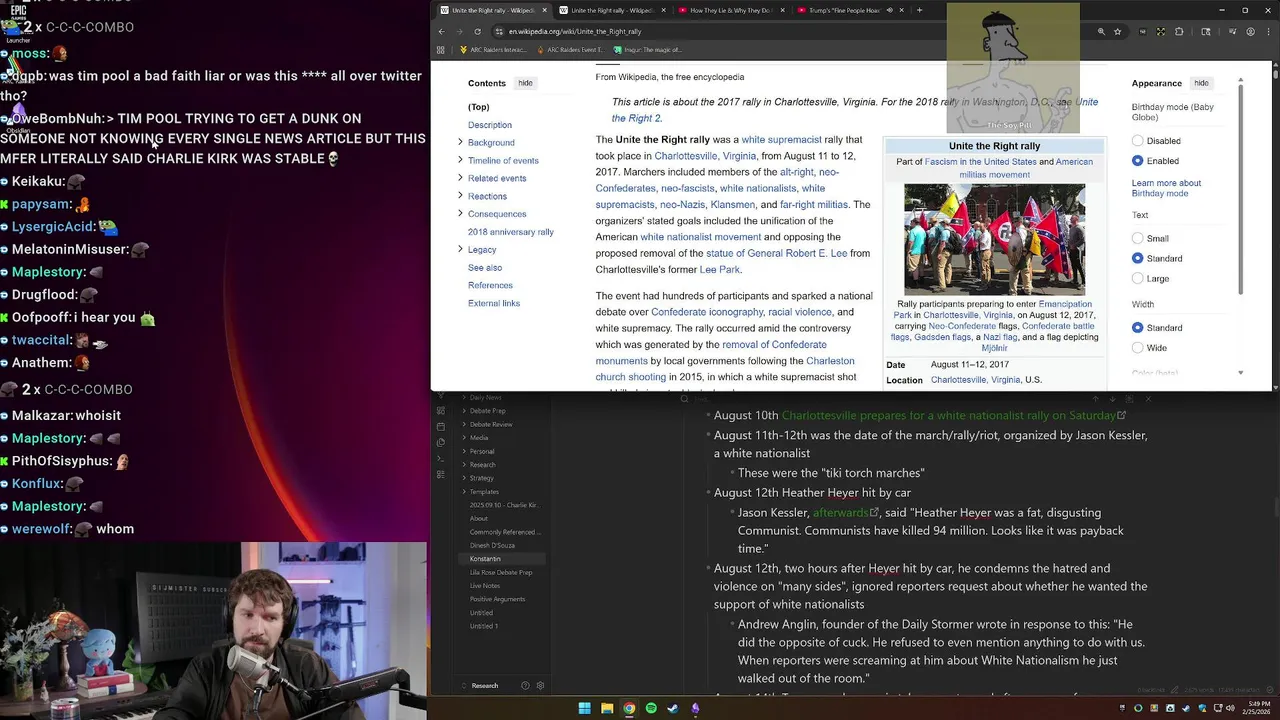1280x720 pixels.
Task: Open Spotify from the taskbar
Action: [x=651, y=708]
